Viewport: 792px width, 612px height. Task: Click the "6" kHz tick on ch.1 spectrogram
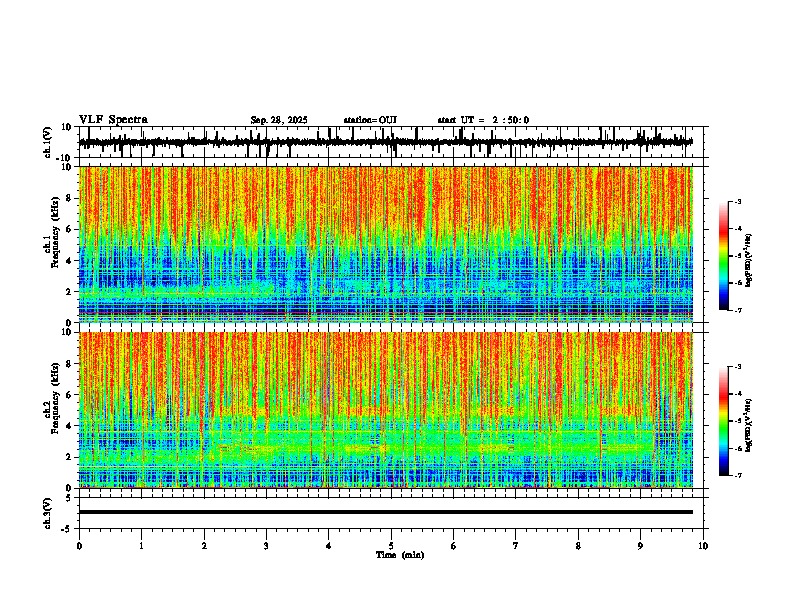70,229
